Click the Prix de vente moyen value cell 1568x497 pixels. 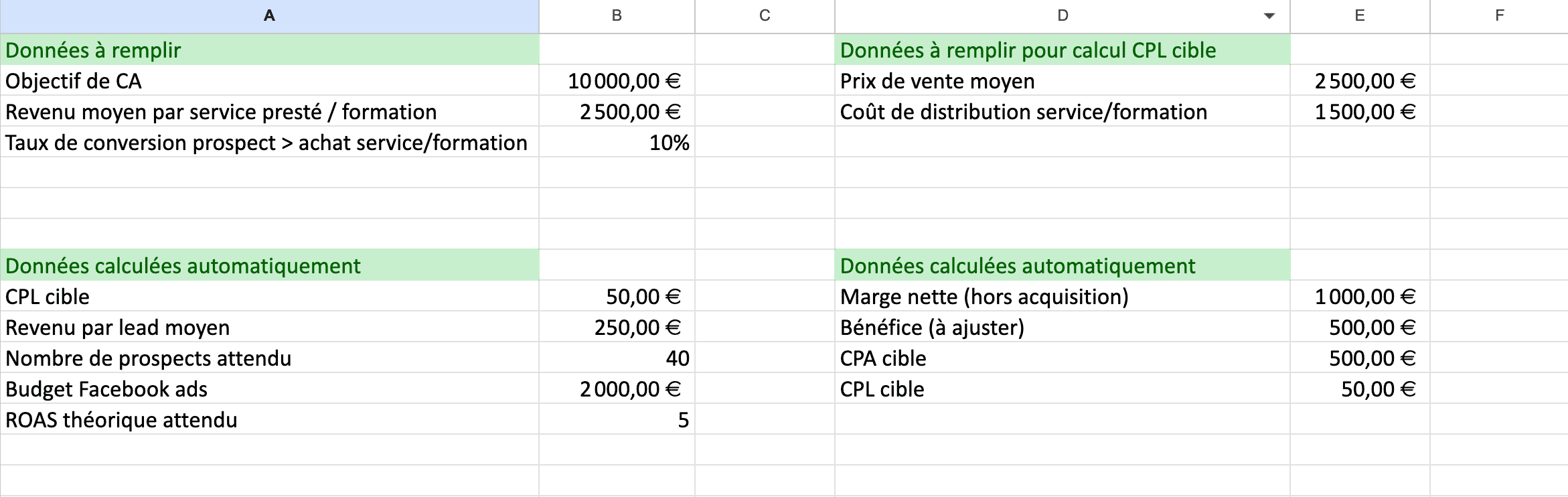(x=1359, y=81)
